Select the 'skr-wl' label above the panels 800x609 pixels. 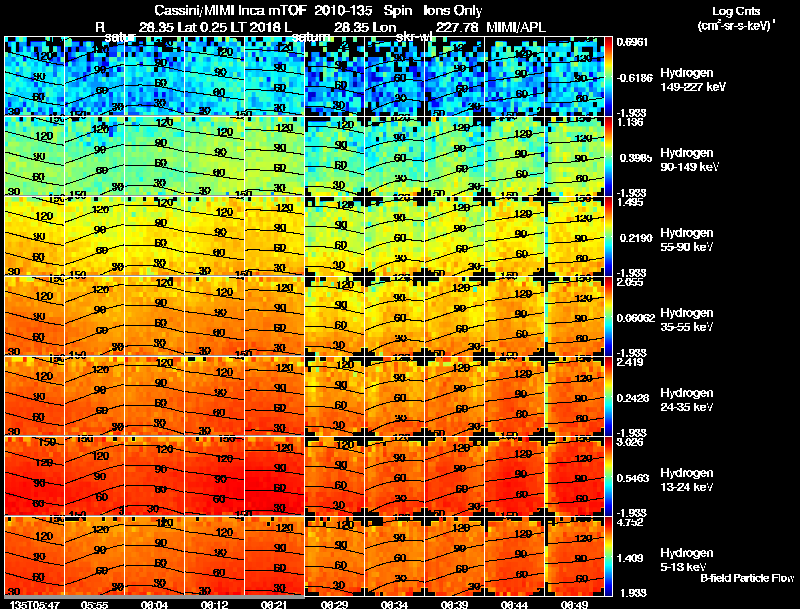pos(415,37)
